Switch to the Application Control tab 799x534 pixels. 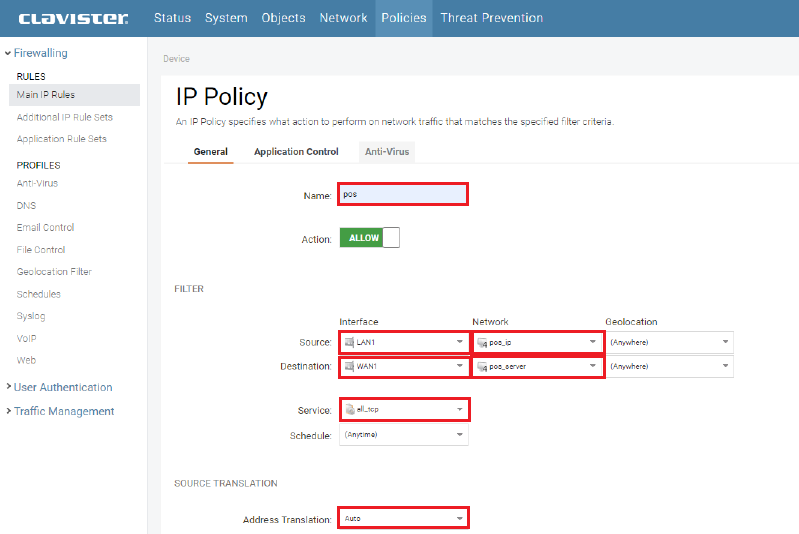coord(296,152)
